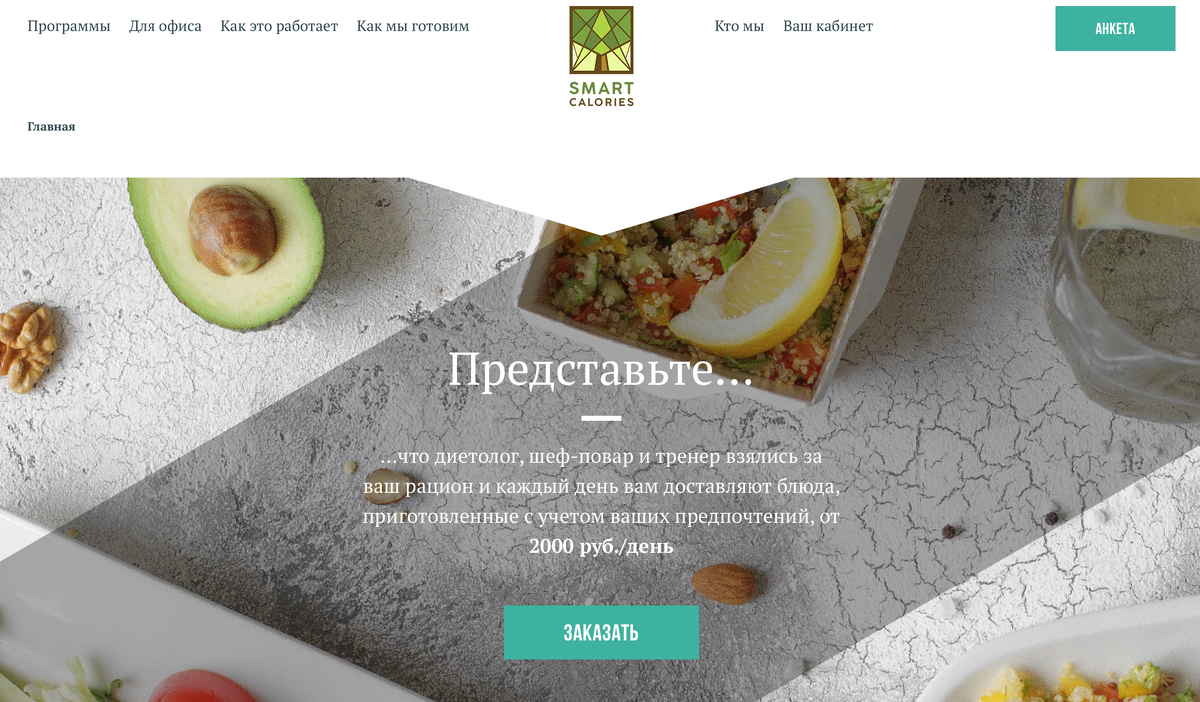1200x702 pixels.
Task: Click the walnut on the left edge
Action: (27, 347)
